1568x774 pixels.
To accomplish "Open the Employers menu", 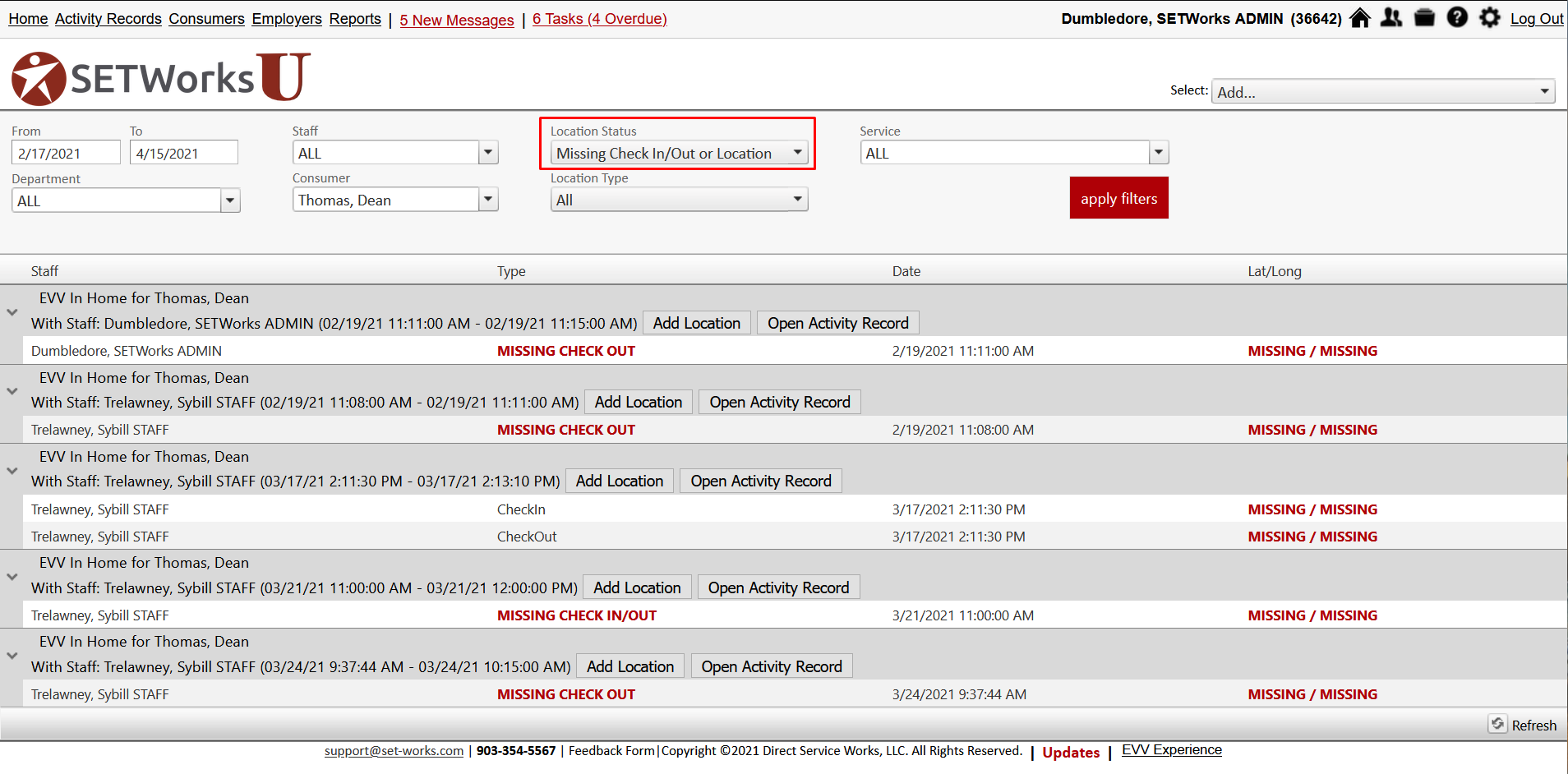I will pyautogui.click(x=287, y=19).
